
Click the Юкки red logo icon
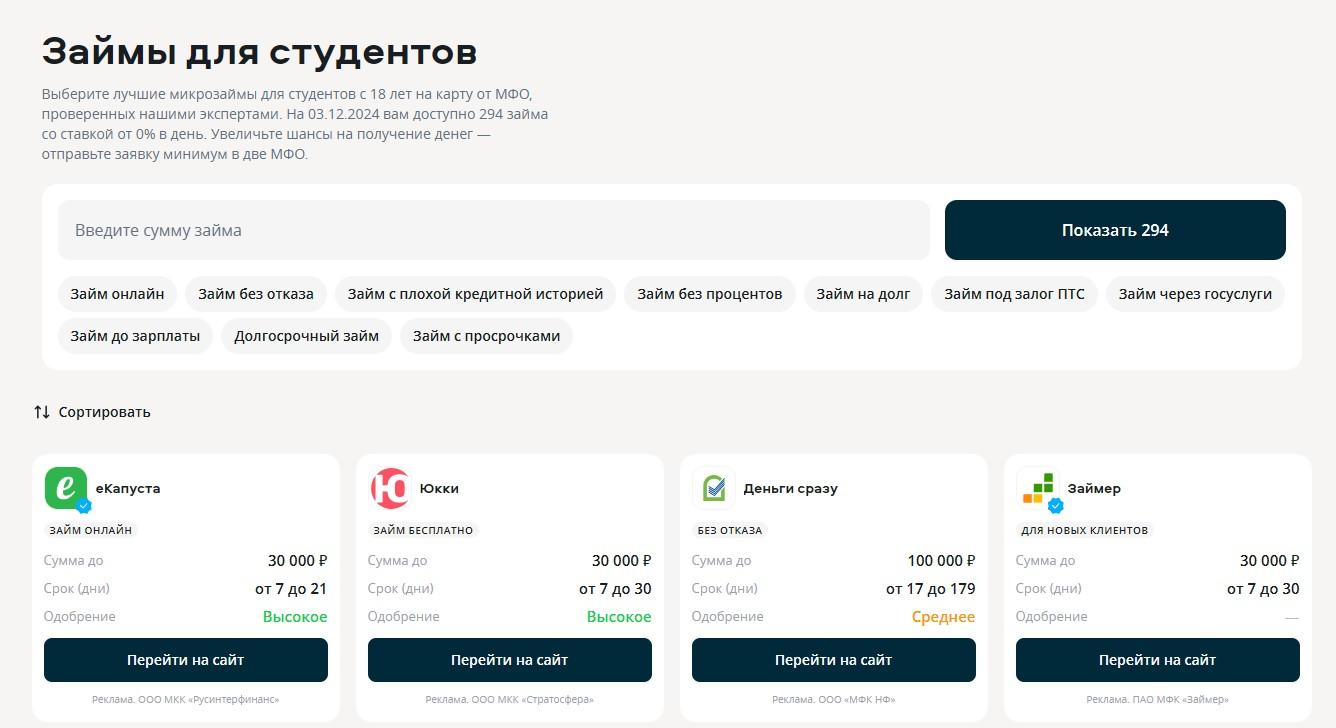tap(390, 488)
